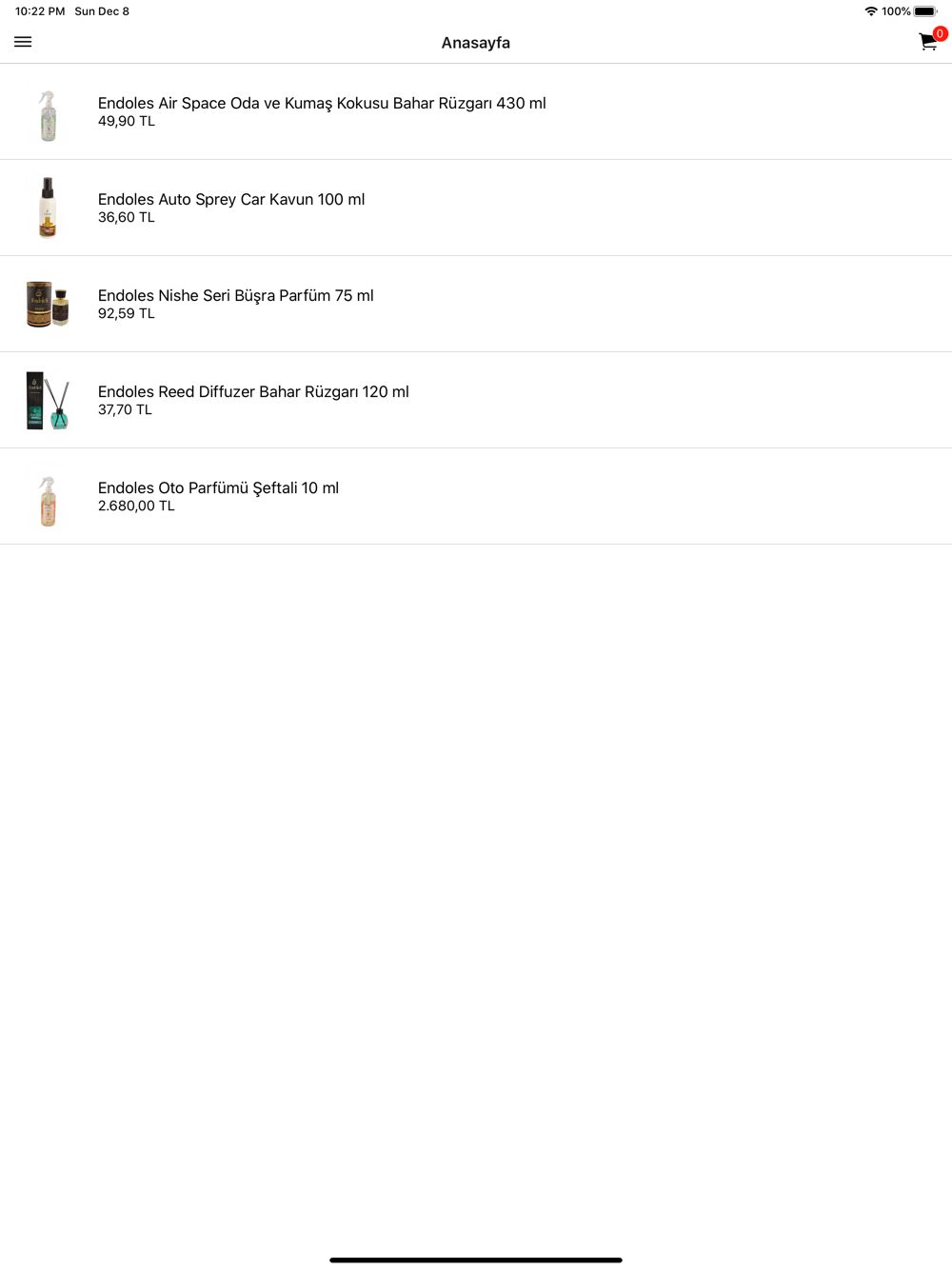Tap the 49,90 TL price
Screen dimensions: 952x1270
pyautogui.click(x=127, y=122)
